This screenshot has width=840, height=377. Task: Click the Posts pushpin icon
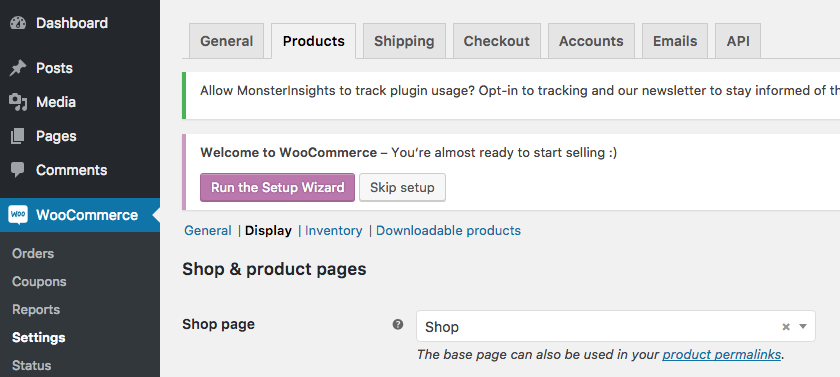click(x=18, y=68)
